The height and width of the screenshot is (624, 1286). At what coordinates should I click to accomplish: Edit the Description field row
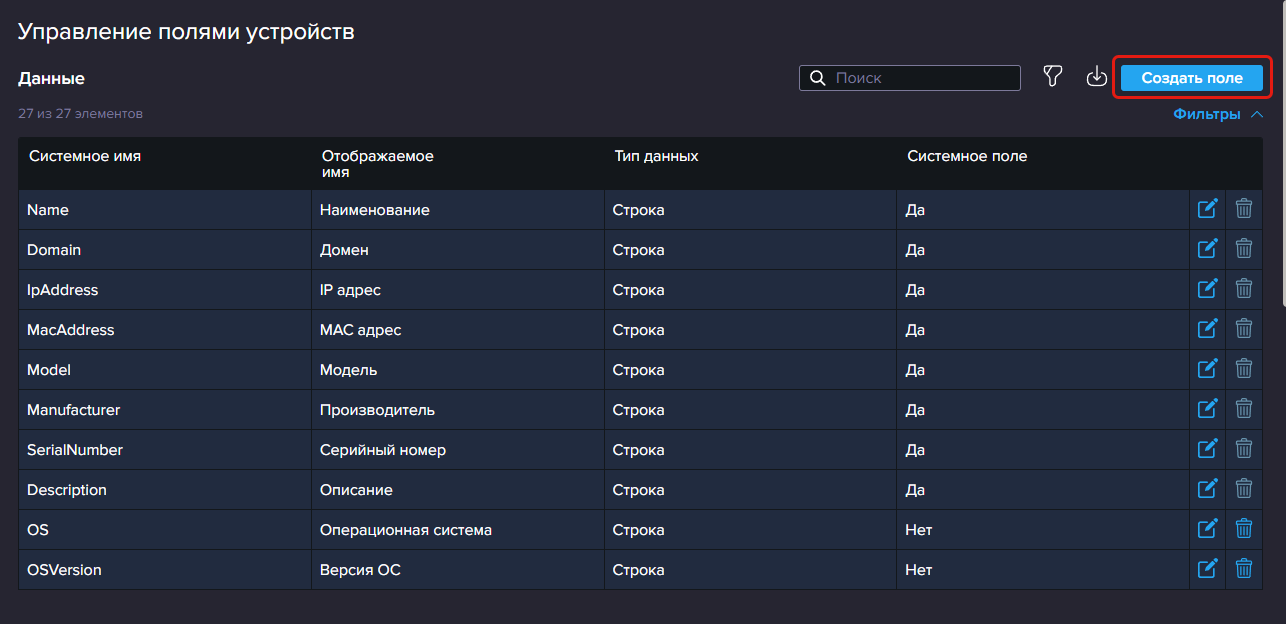click(x=1207, y=489)
